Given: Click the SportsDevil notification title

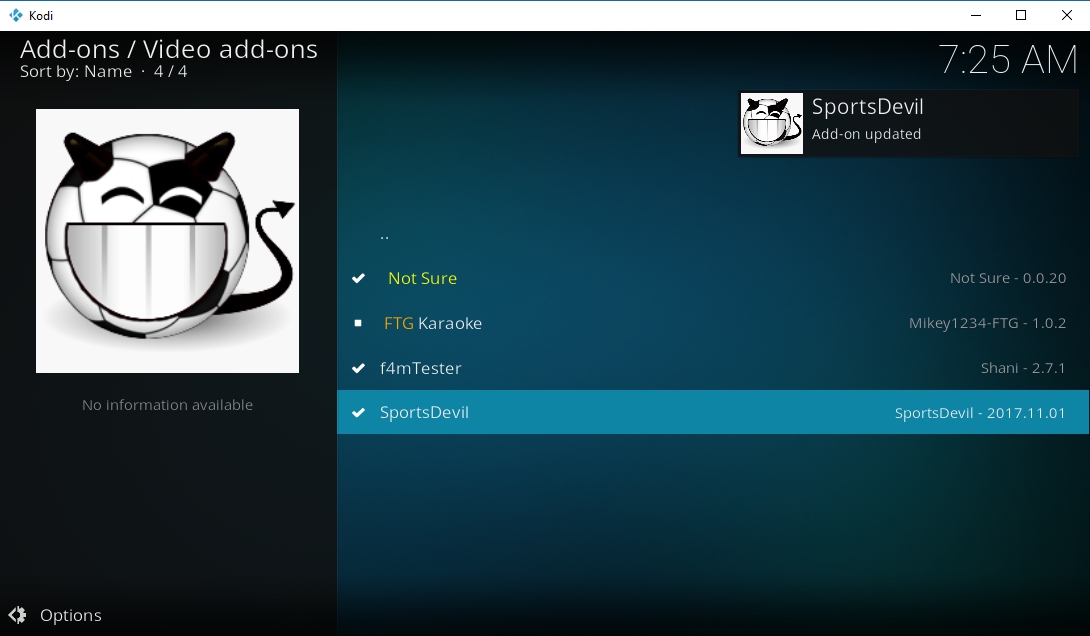Looking at the screenshot, I should coord(868,106).
